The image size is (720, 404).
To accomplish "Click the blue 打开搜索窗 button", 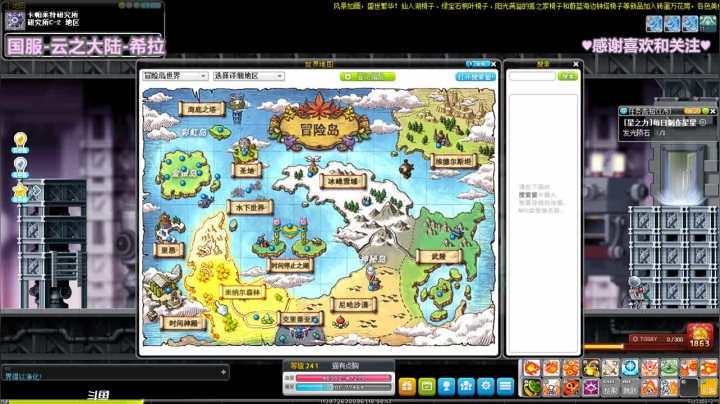I will [475, 77].
